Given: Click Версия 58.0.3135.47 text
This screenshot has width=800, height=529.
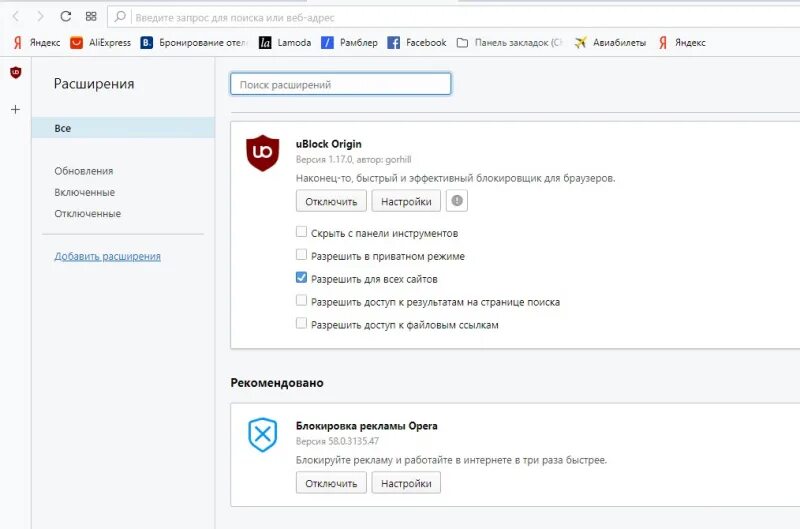Looking at the screenshot, I should [x=337, y=441].
